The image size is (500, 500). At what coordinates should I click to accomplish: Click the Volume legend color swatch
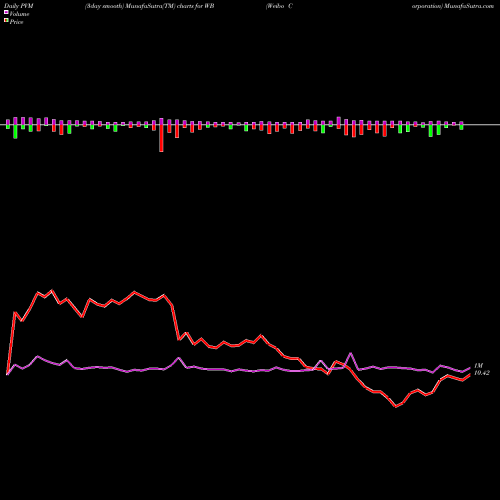tap(6, 12)
